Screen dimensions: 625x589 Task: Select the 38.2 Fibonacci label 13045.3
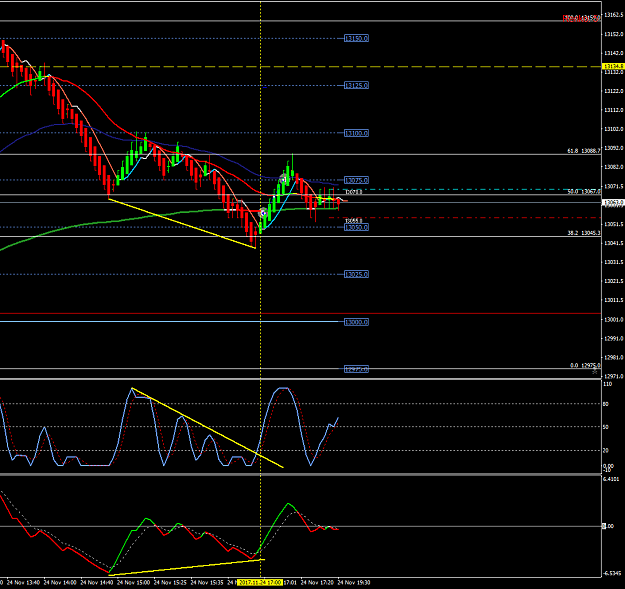click(x=584, y=233)
